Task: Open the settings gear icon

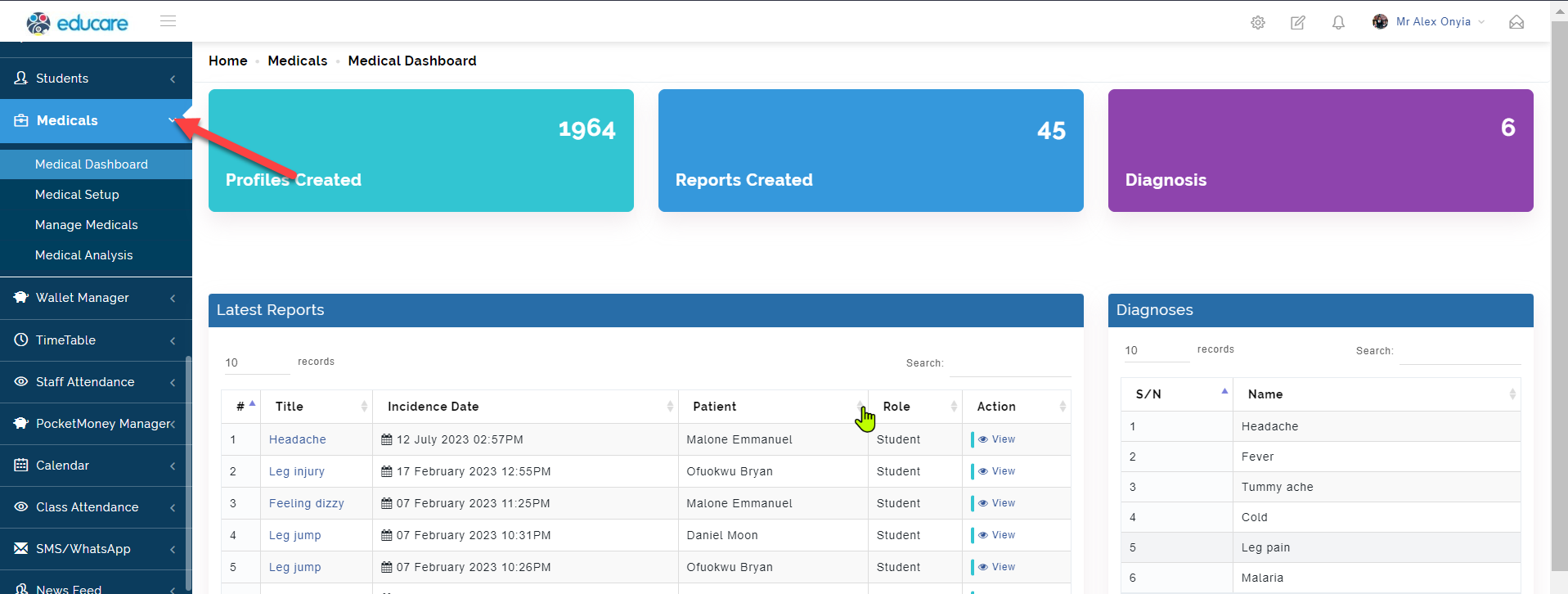Action: pyautogui.click(x=1258, y=23)
